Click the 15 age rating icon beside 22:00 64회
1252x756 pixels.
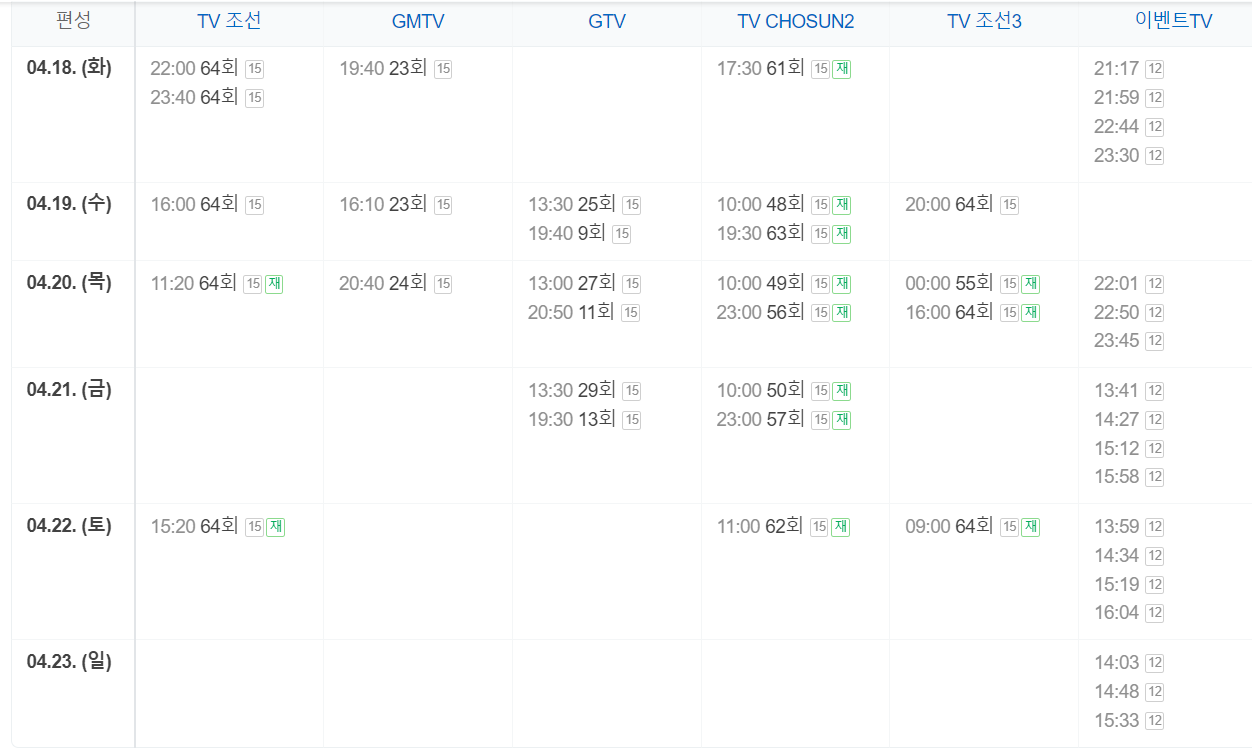[x=254, y=69]
